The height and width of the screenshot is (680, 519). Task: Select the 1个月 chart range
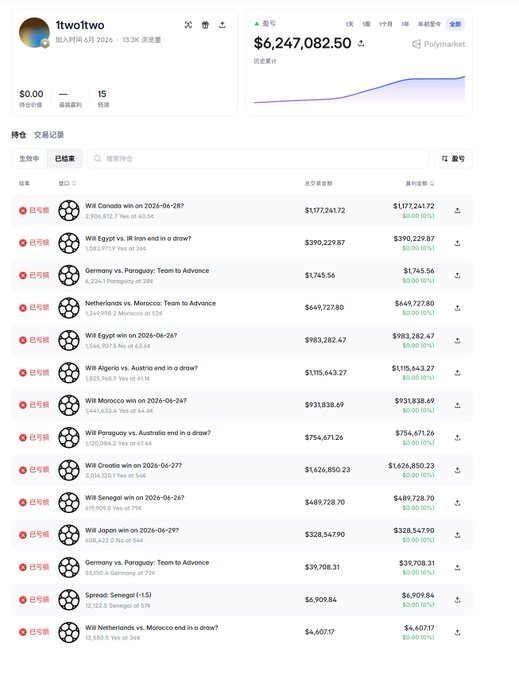click(385, 24)
